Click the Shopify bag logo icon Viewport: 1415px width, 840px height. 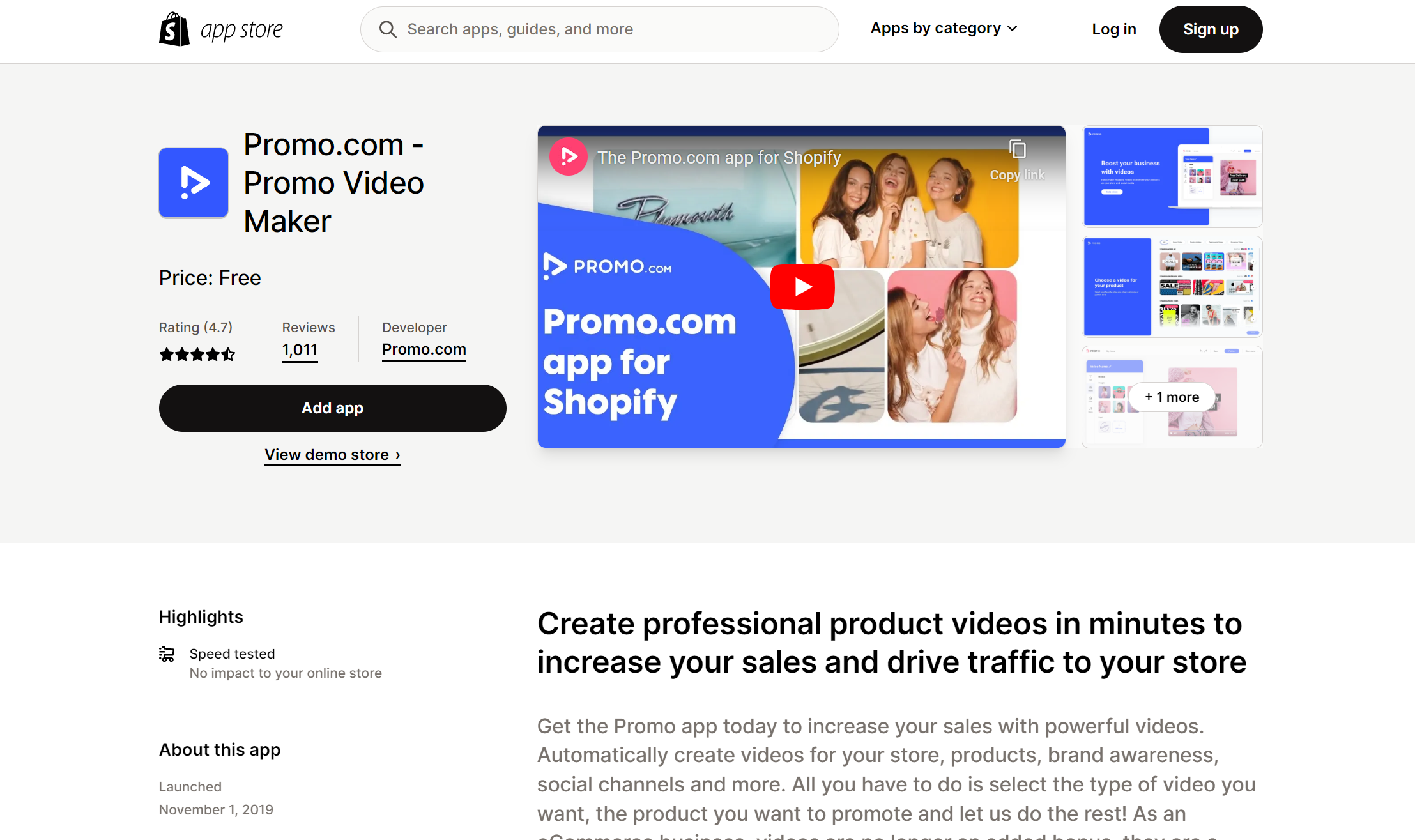point(174,29)
